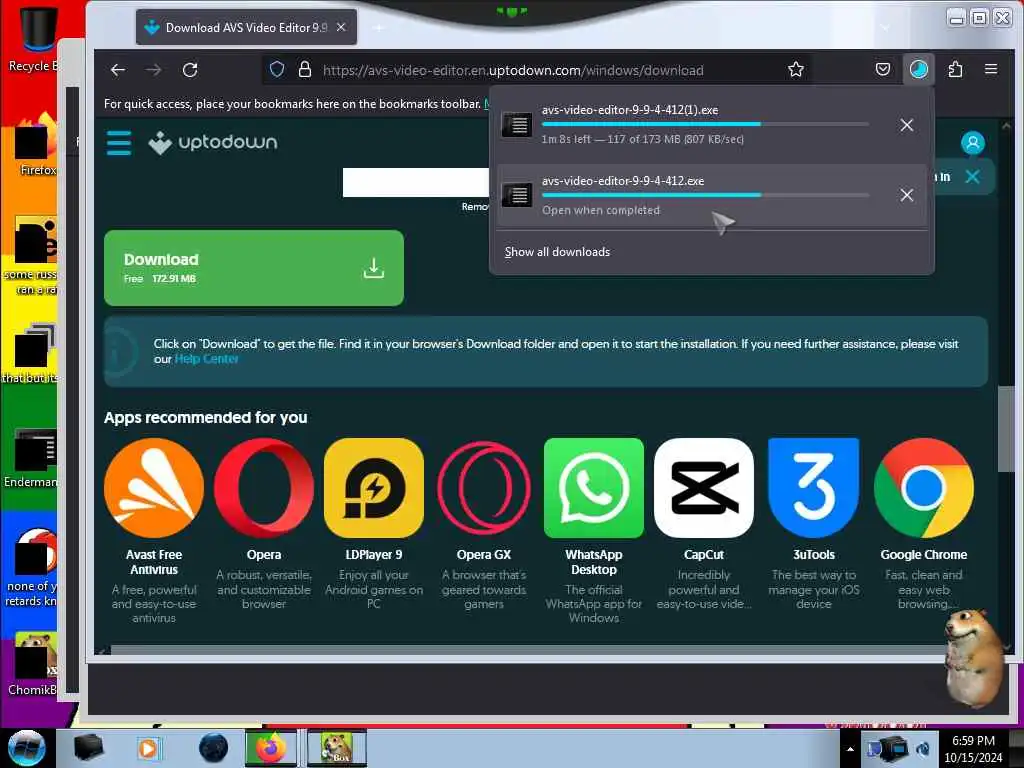Open Opera browser app icon
Viewport: 1024px width, 768px height.
tap(264, 488)
